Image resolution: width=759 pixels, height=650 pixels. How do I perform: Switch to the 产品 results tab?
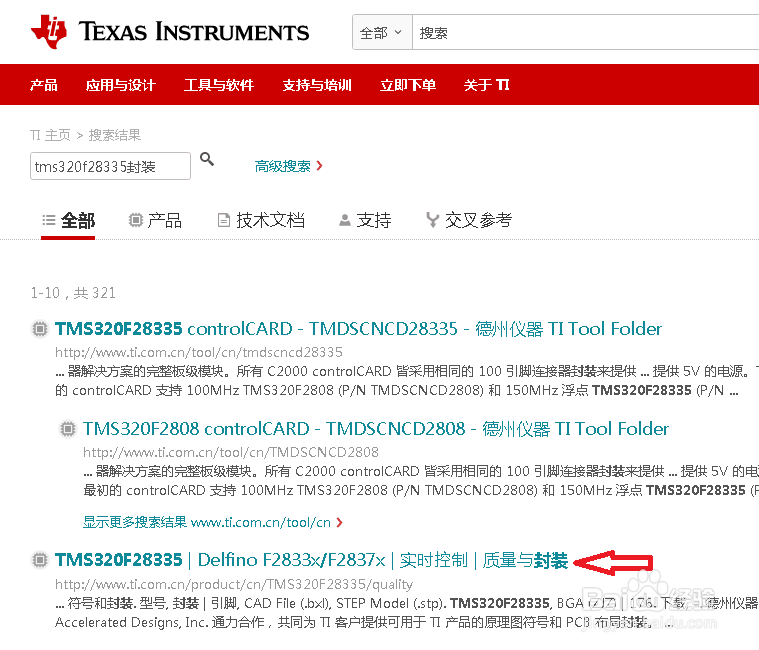(155, 221)
